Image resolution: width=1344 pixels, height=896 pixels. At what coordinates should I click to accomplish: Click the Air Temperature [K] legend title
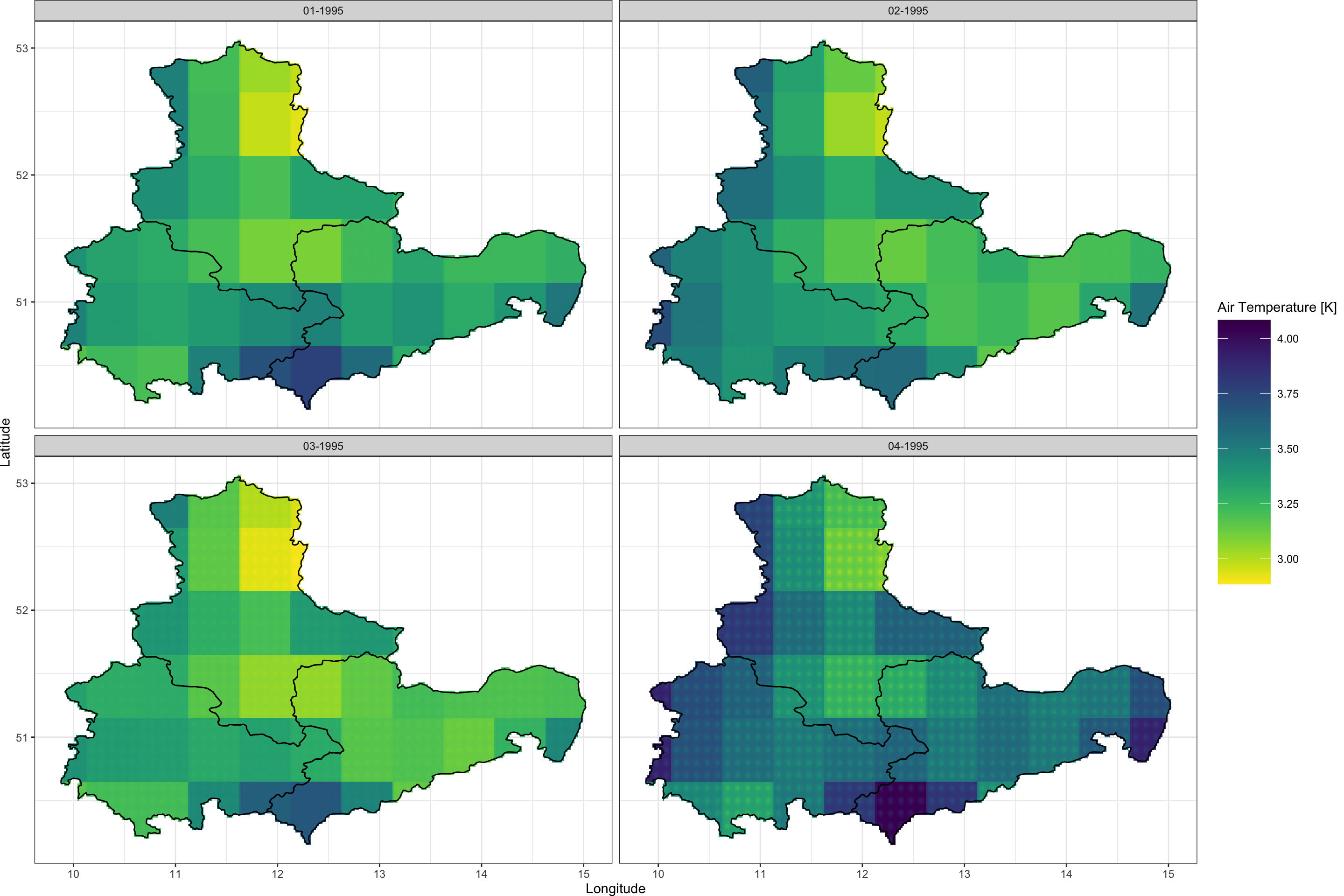[x=1277, y=308]
